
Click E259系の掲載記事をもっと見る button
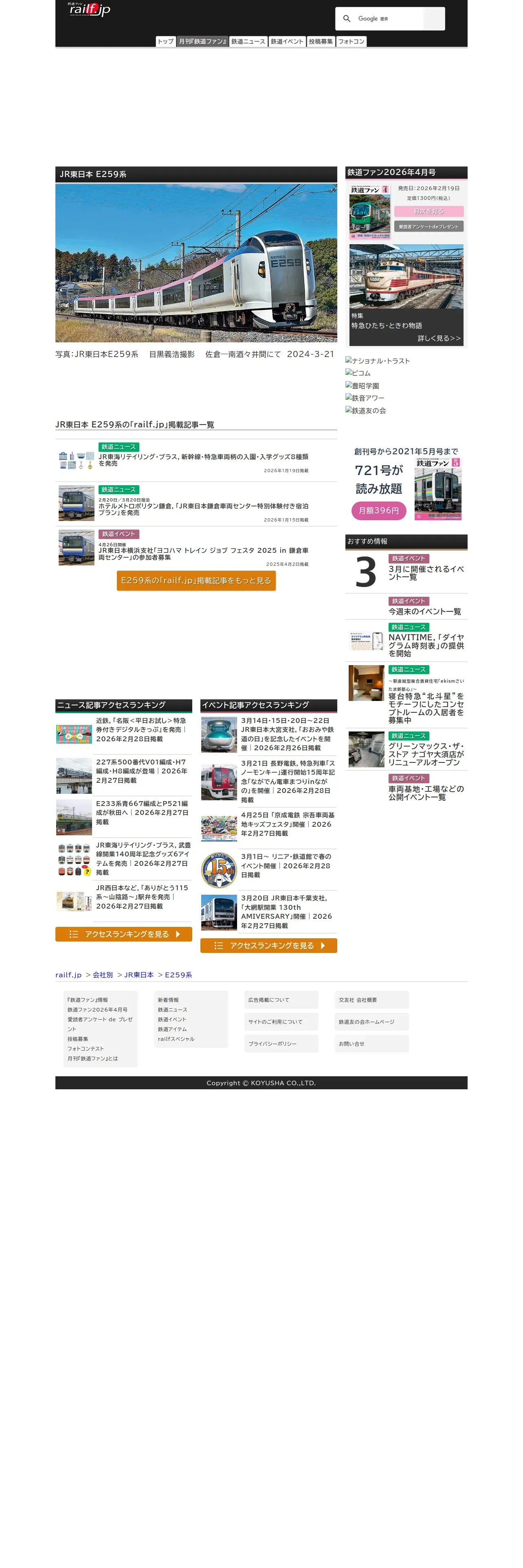click(x=196, y=581)
